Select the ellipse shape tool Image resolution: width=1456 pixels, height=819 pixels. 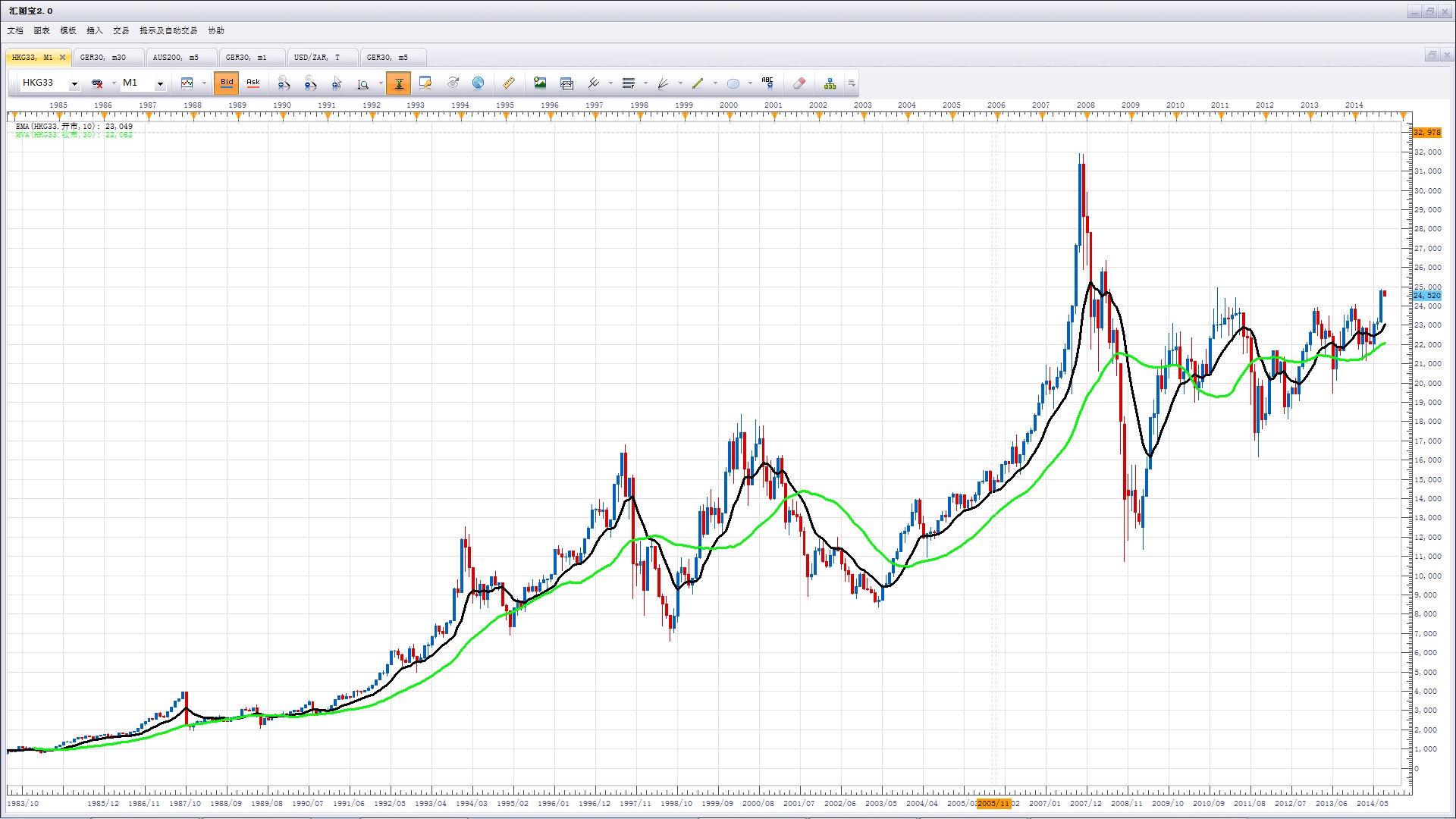tap(733, 83)
